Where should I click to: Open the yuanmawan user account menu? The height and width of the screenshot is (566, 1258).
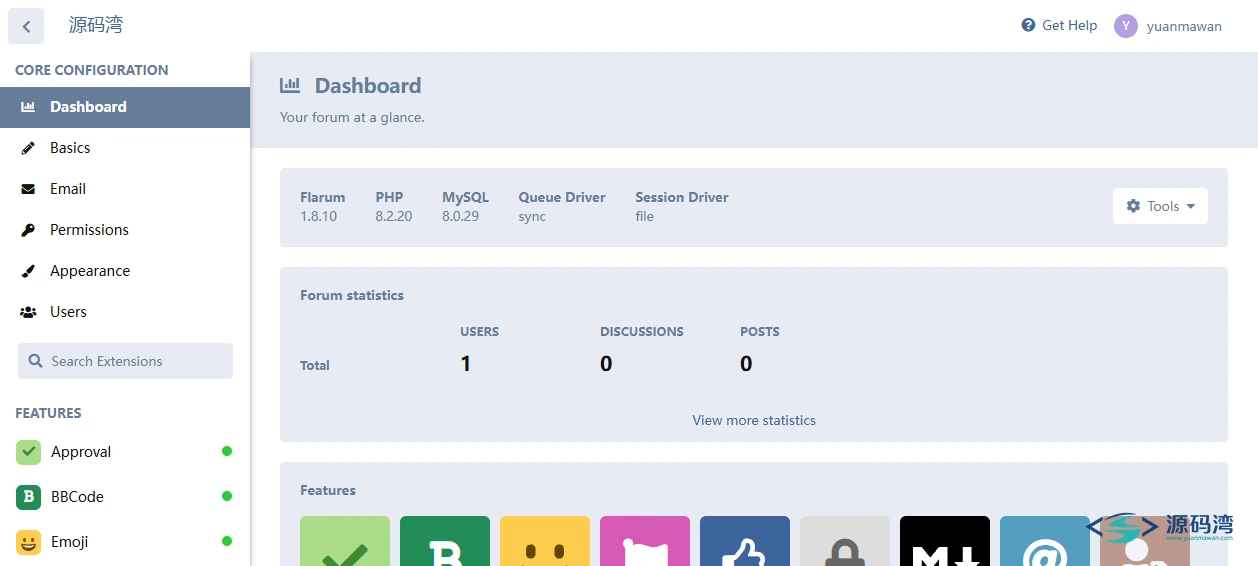click(x=1168, y=26)
